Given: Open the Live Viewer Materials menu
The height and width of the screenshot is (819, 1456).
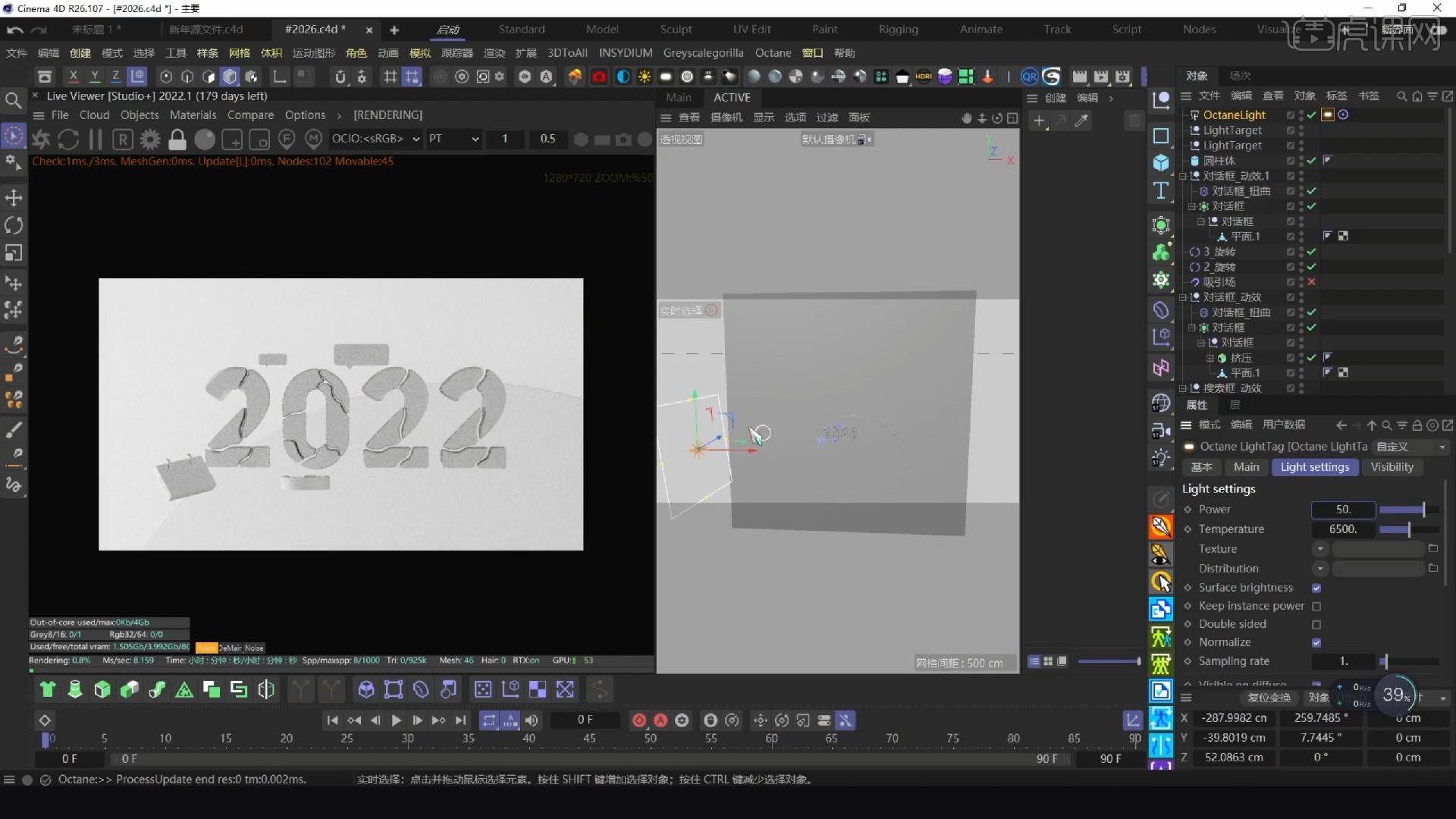Looking at the screenshot, I should 193,115.
